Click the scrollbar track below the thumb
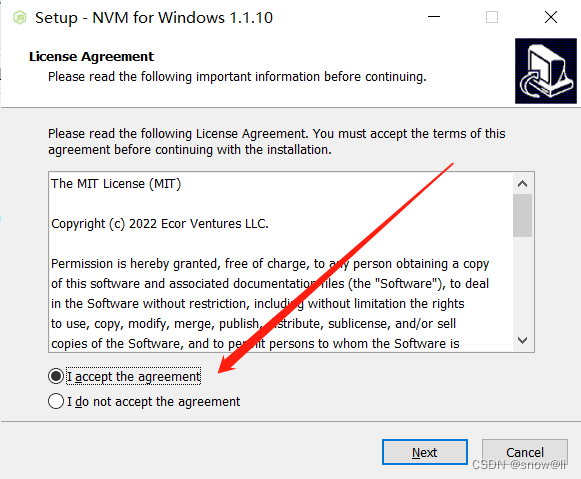The image size is (581, 479). (522, 283)
